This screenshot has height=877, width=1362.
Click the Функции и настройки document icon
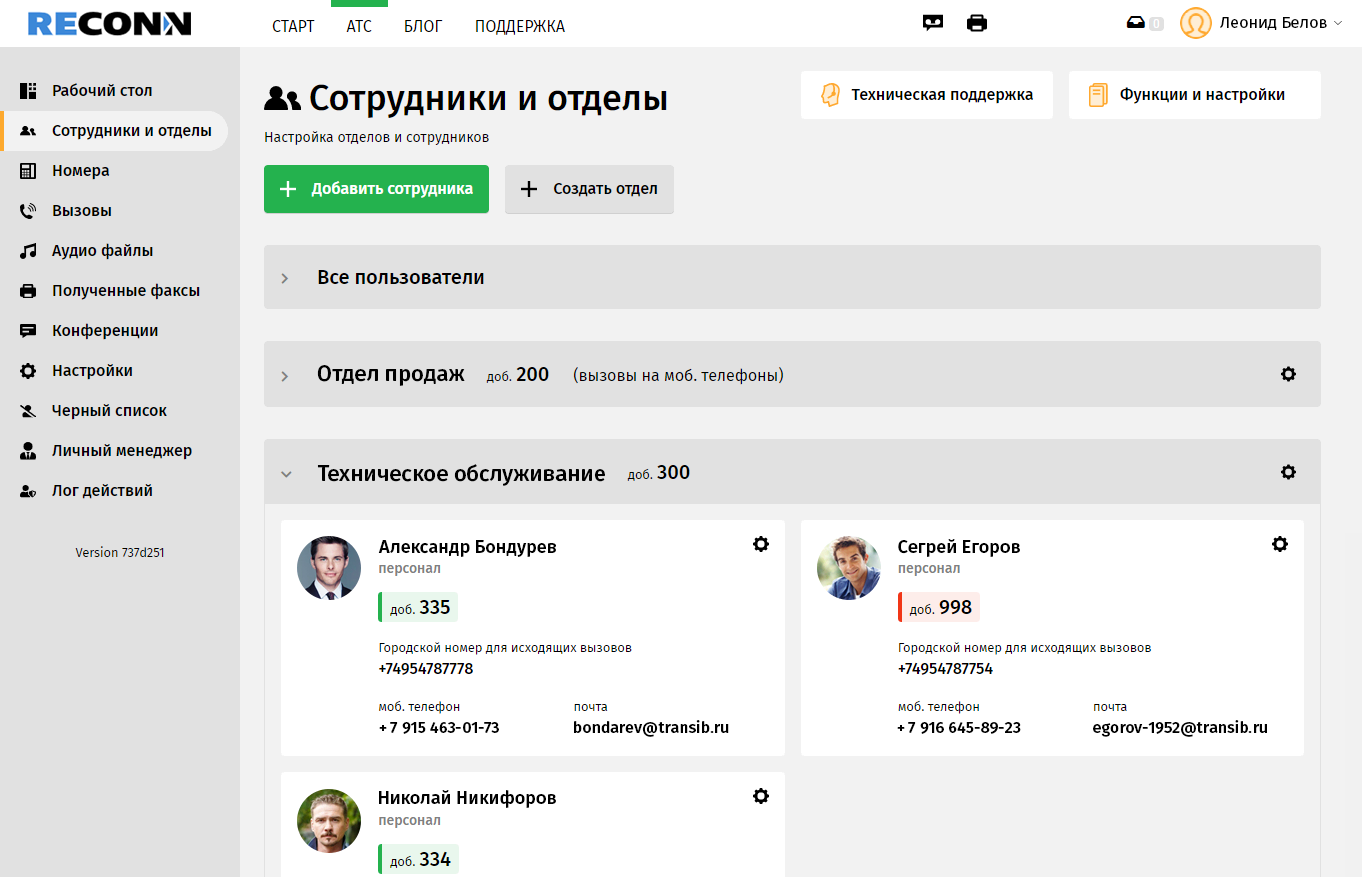(x=1098, y=95)
